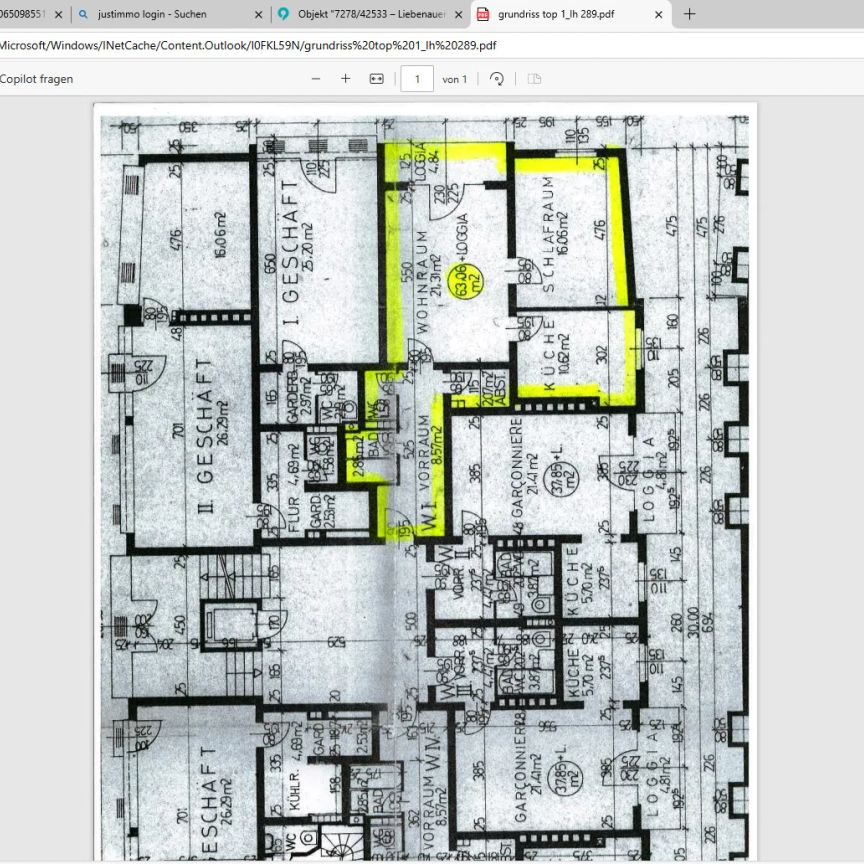Zoom in on the PDF
The width and height of the screenshot is (864, 864).
click(x=346, y=79)
